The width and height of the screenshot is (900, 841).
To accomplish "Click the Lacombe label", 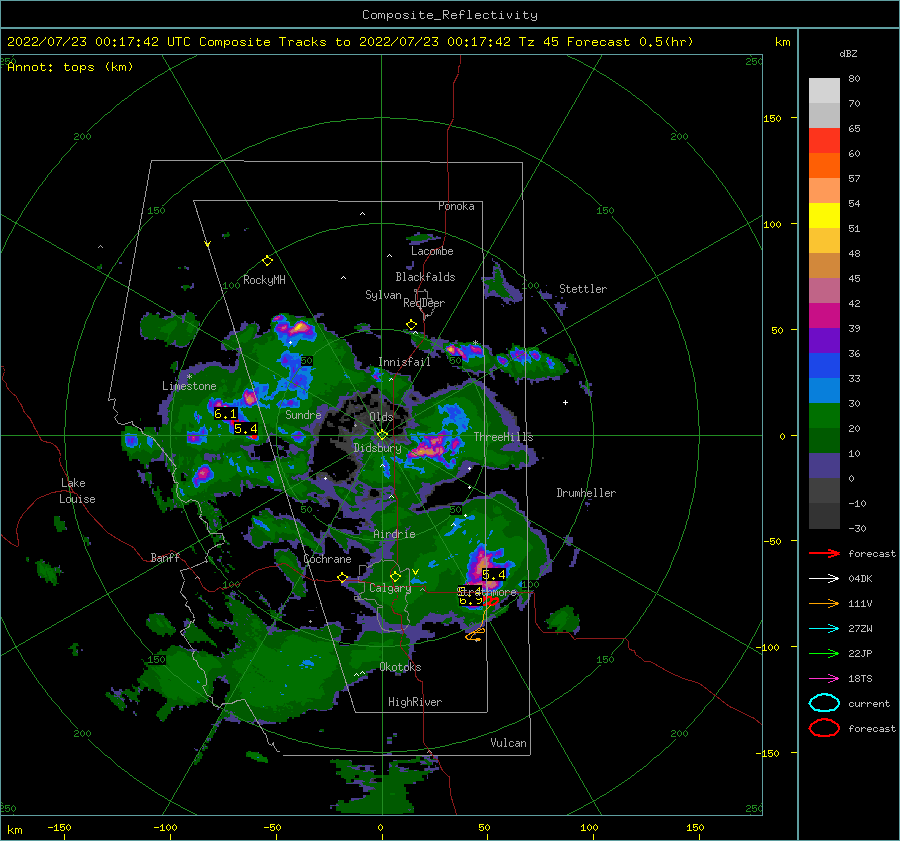I will click(x=432, y=251).
